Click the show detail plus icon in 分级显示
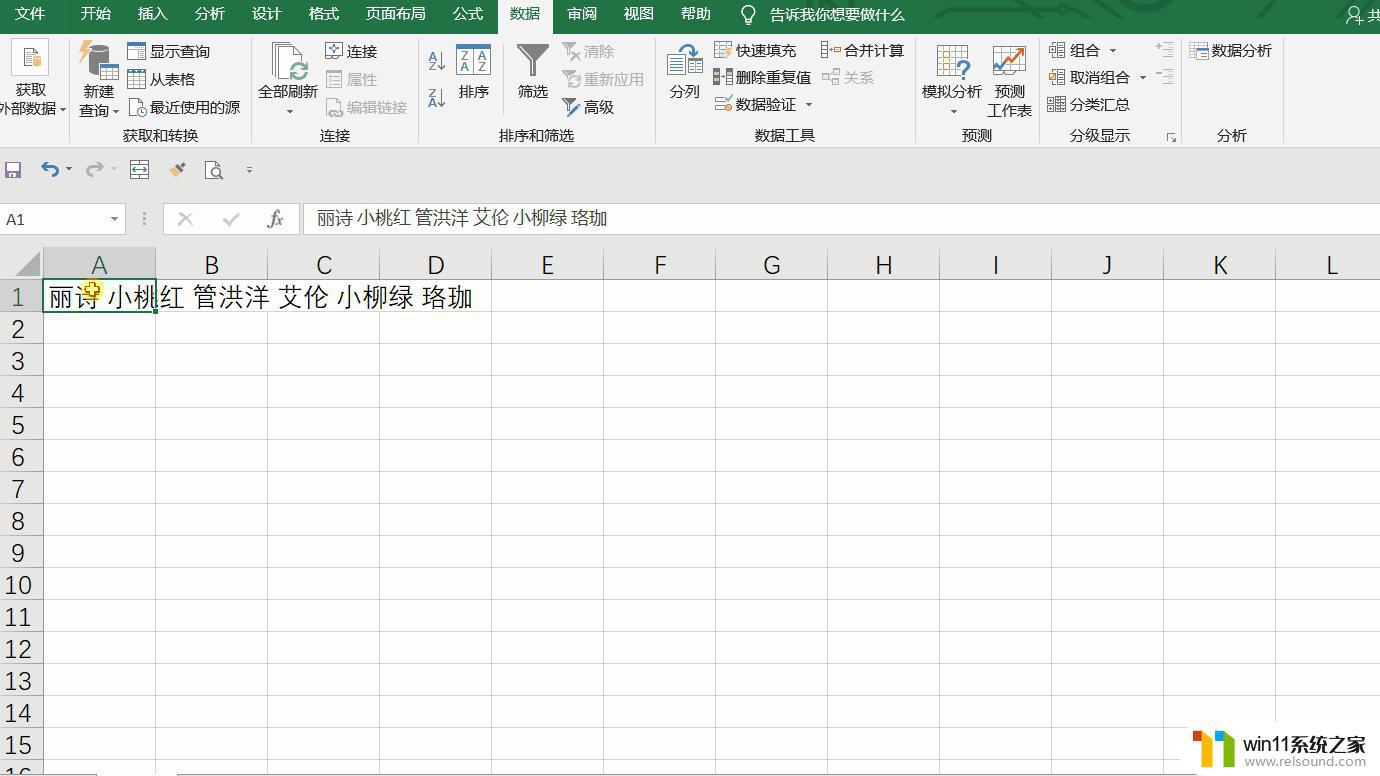 [1164, 48]
